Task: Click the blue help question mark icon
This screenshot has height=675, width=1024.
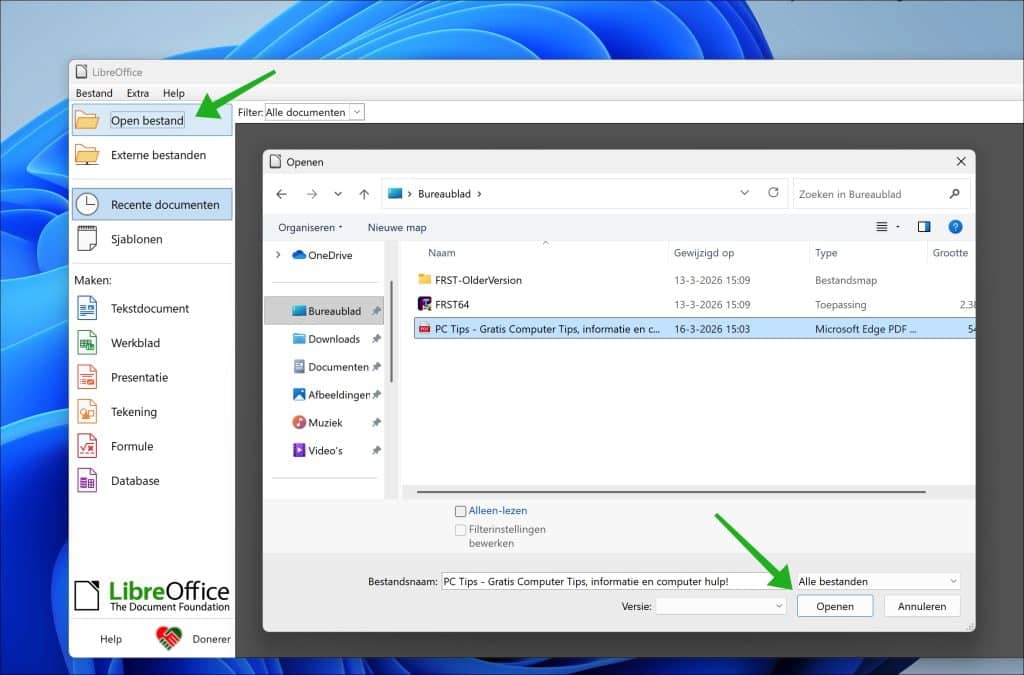Action: click(954, 227)
